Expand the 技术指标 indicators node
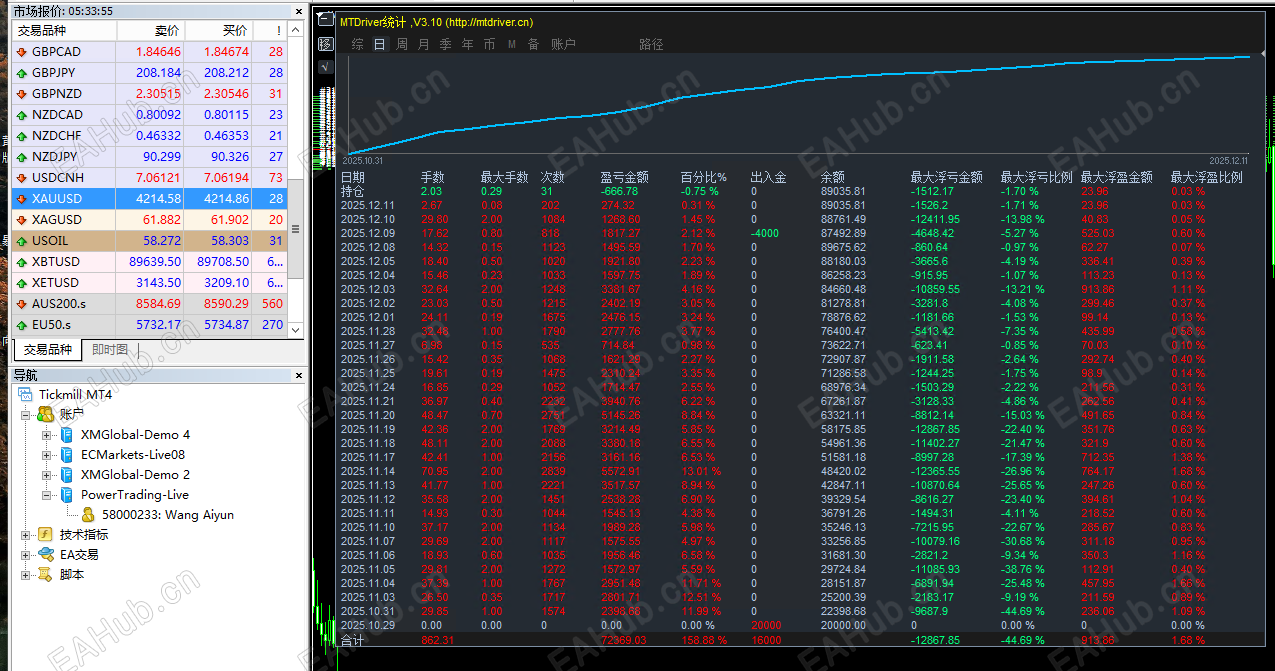The width and height of the screenshot is (1275, 671). point(26,535)
